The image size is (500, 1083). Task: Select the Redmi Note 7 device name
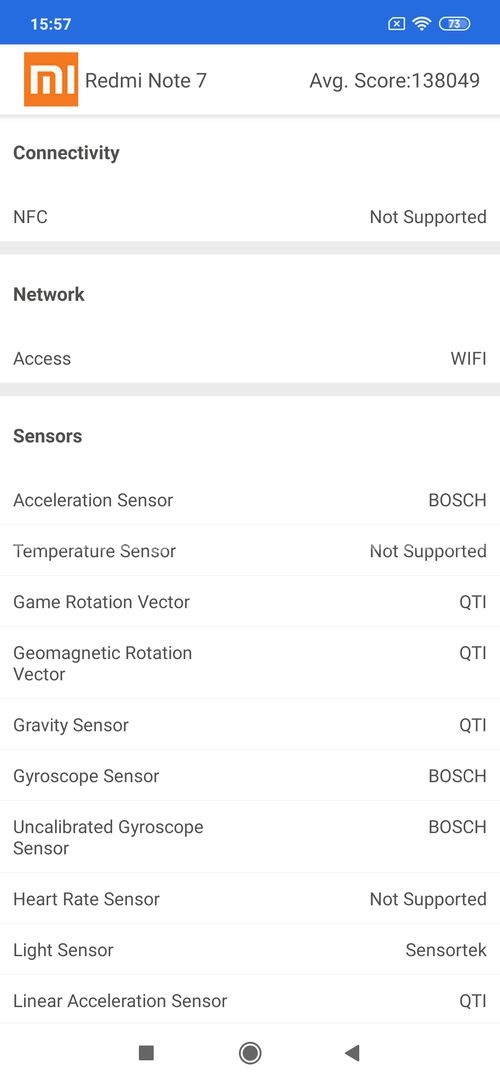tap(146, 81)
